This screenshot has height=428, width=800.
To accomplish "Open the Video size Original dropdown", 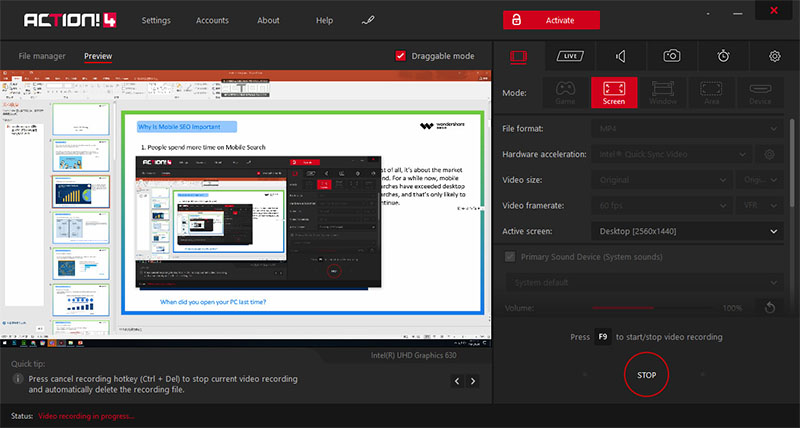I will coord(662,180).
